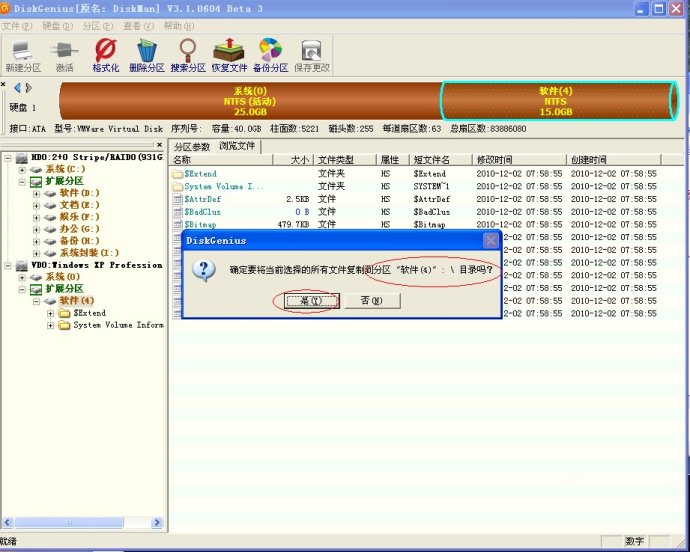
Task: Select 文档(E:) partition in tree
Action: (79, 205)
